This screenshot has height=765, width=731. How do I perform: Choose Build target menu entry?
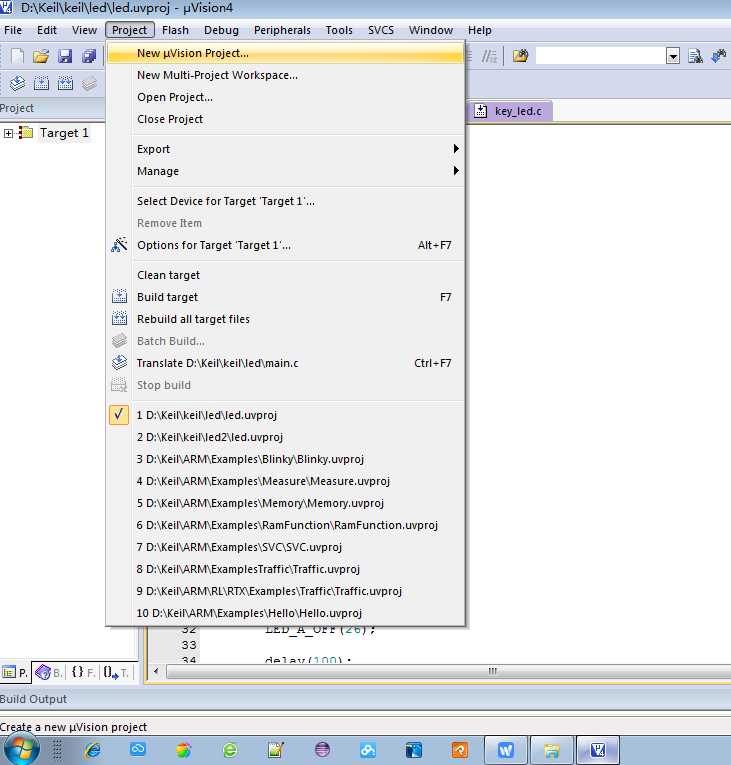pos(285,297)
